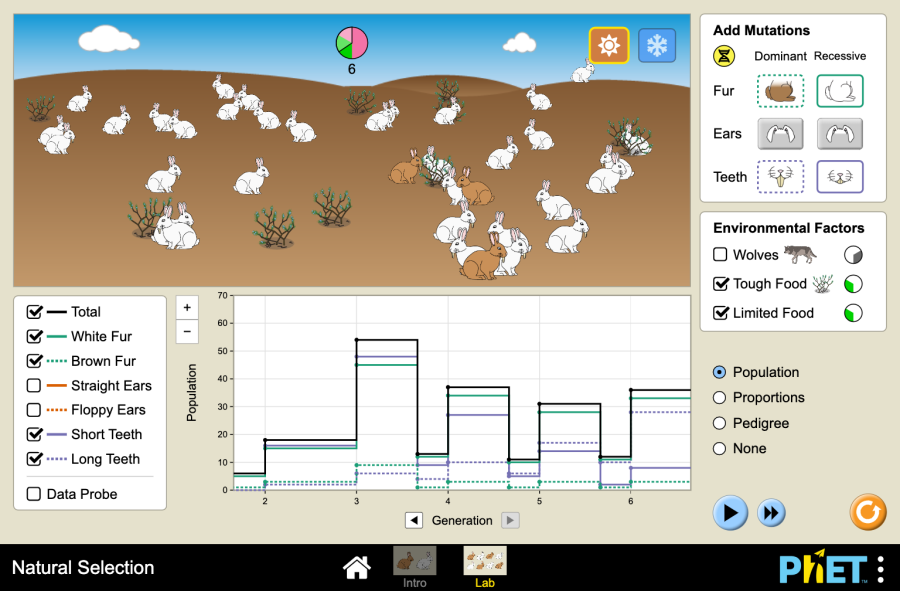900x591 pixels.
Task: Go to the previous generation in graph
Action: pyautogui.click(x=414, y=520)
